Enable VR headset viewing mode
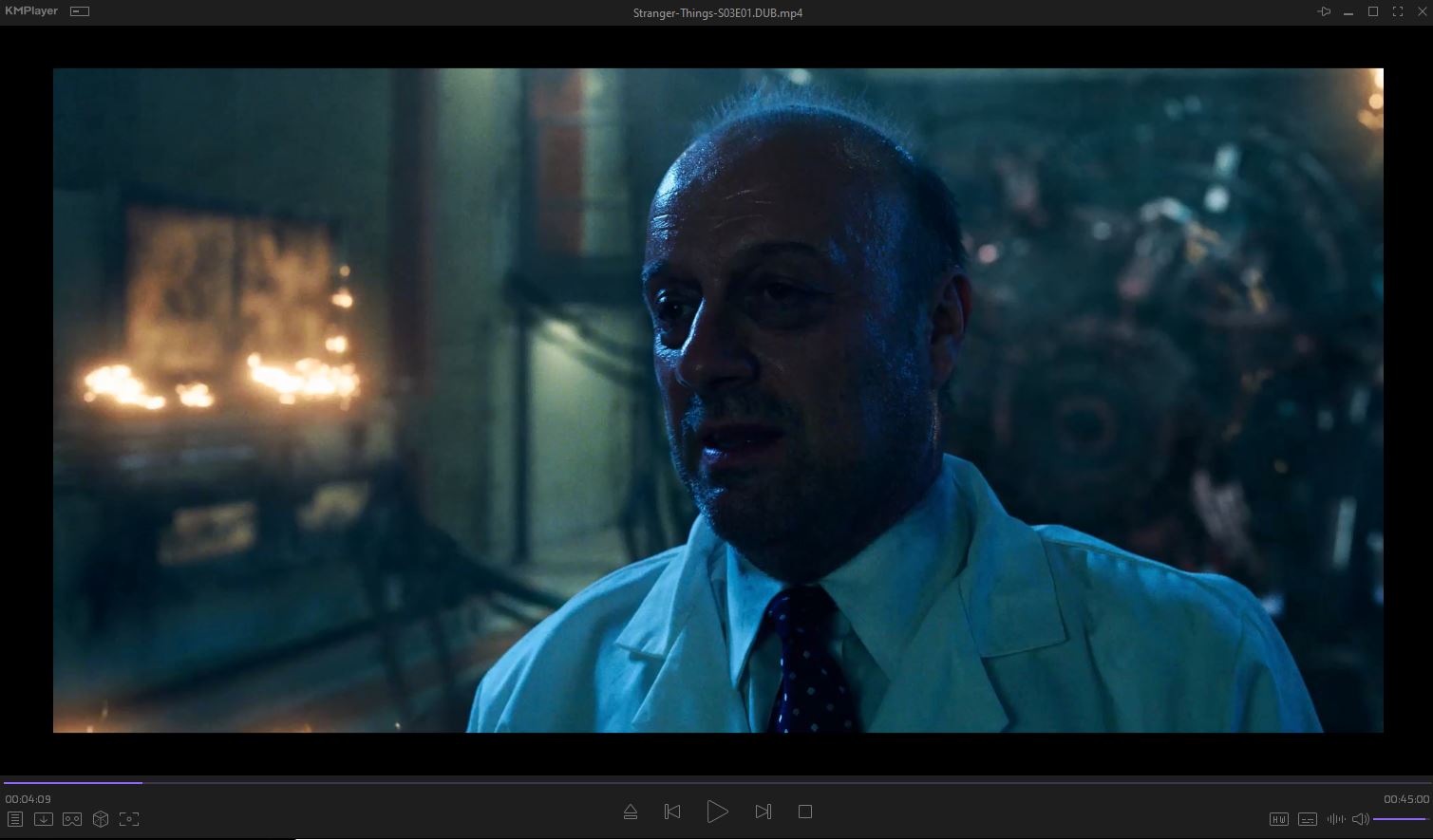Image resolution: width=1433 pixels, height=840 pixels. coord(72,819)
